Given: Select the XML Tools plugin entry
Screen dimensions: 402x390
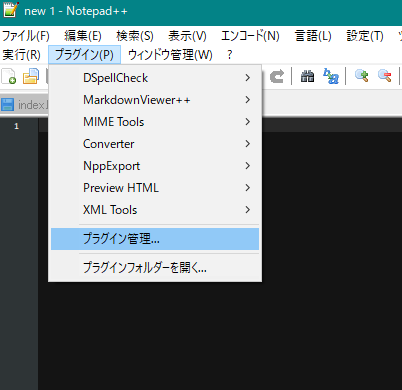Looking at the screenshot, I should click(155, 210).
